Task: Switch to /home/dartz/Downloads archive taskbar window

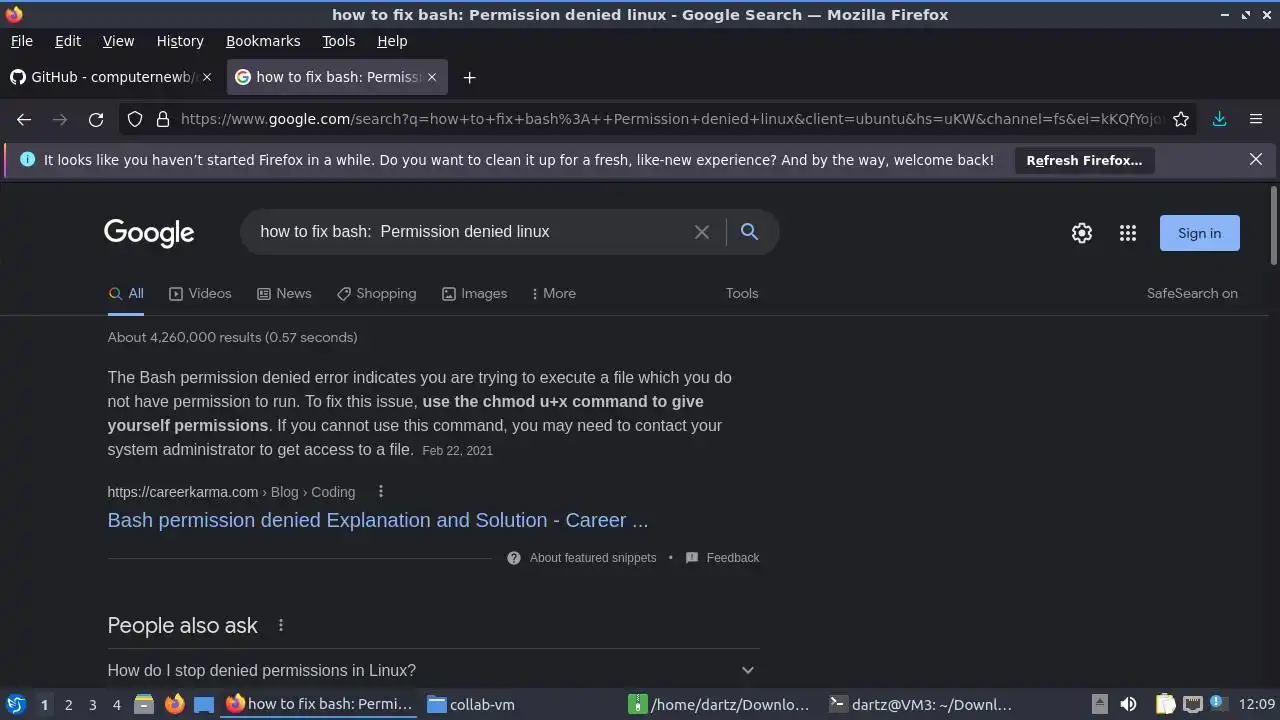Action: pyautogui.click(x=722, y=704)
